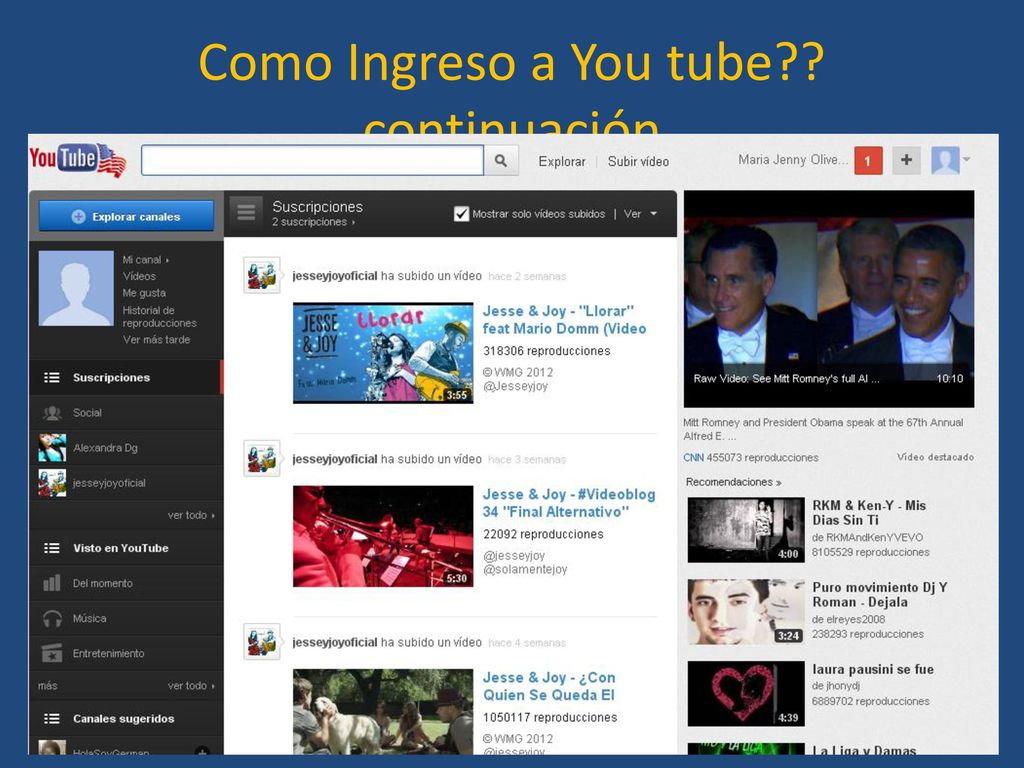
Task: Toggle Mostrar solo vídeos subidos checkbox
Action: [461, 214]
